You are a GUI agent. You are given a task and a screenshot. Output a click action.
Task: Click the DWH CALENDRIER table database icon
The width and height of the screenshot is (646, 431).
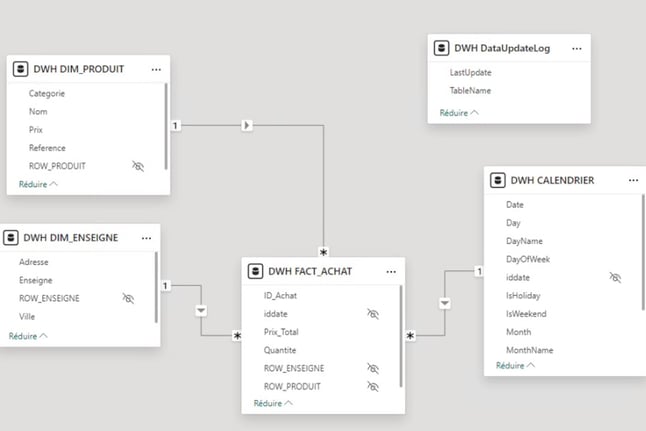pyautogui.click(x=498, y=180)
